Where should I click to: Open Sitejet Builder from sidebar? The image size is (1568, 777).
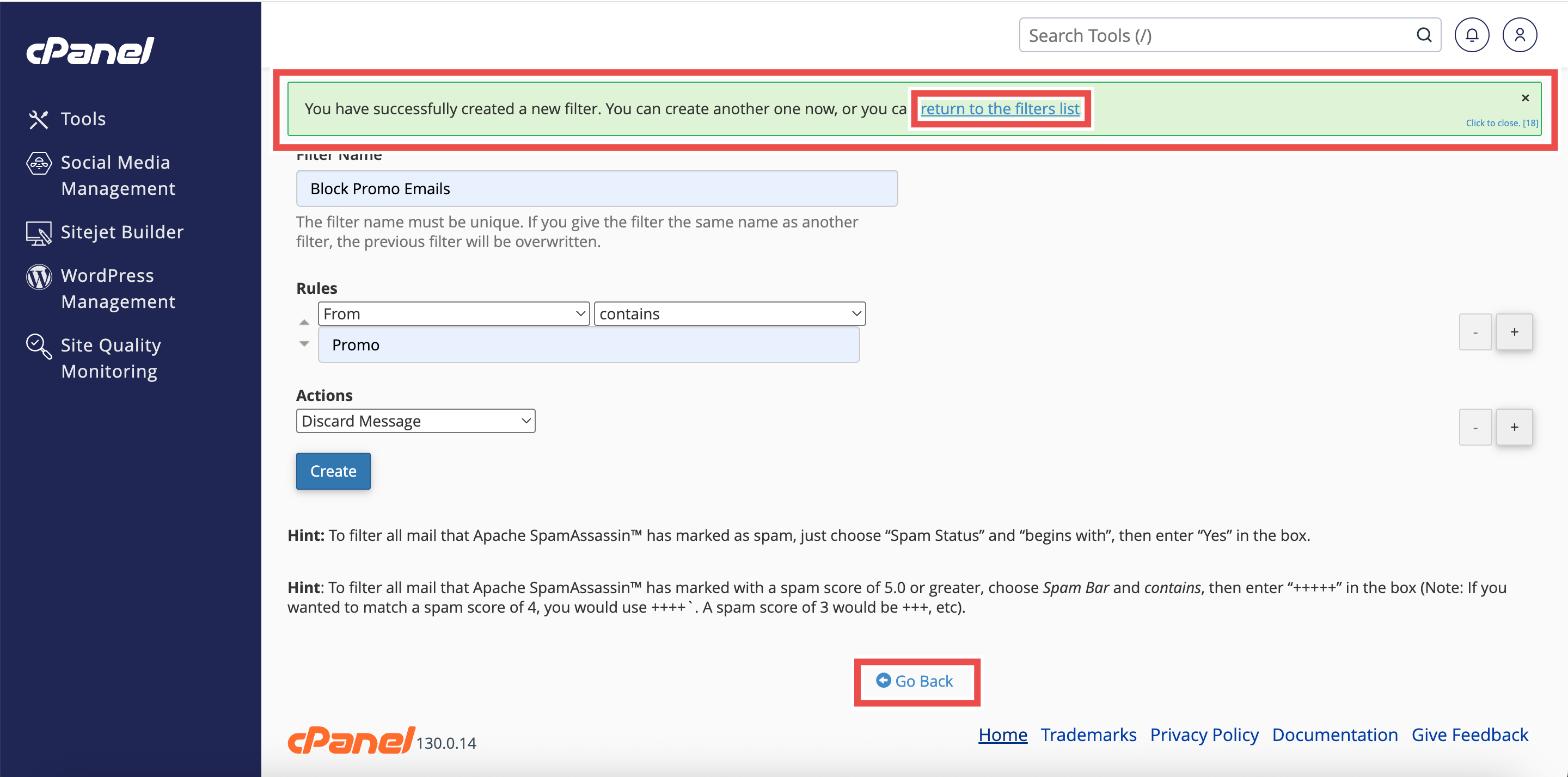pos(122,232)
